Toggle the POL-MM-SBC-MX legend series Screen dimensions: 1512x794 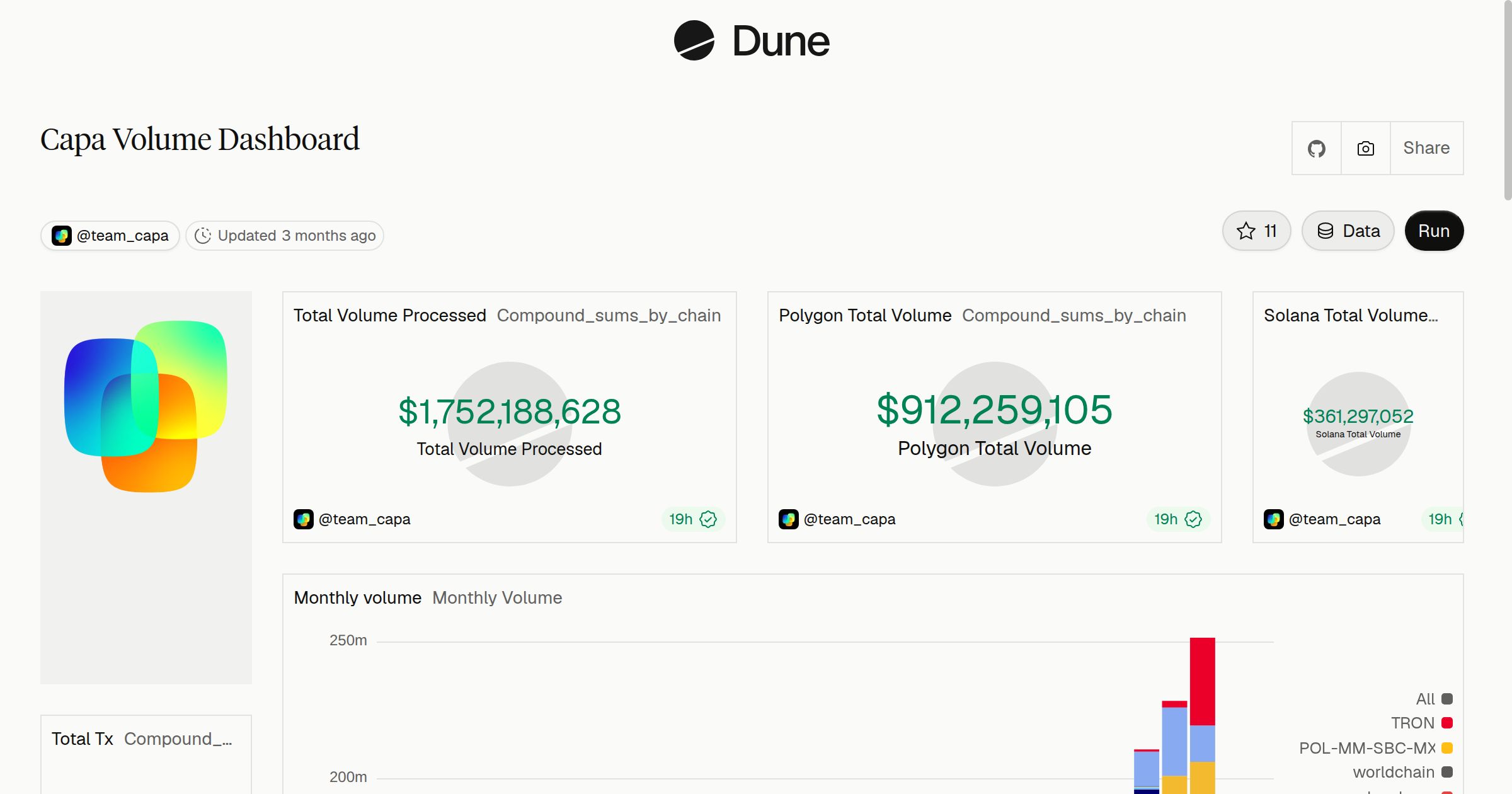point(1376,748)
